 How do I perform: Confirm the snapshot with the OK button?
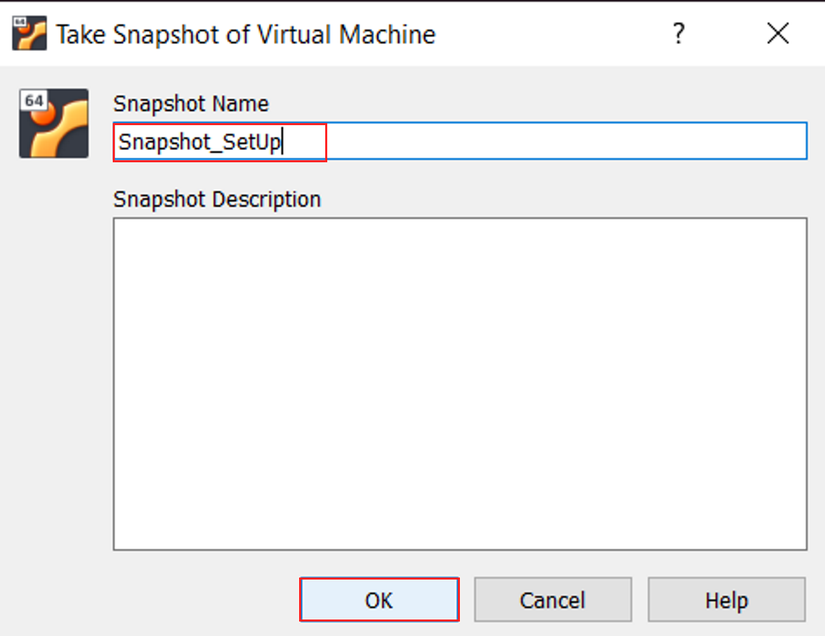click(x=379, y=600)
